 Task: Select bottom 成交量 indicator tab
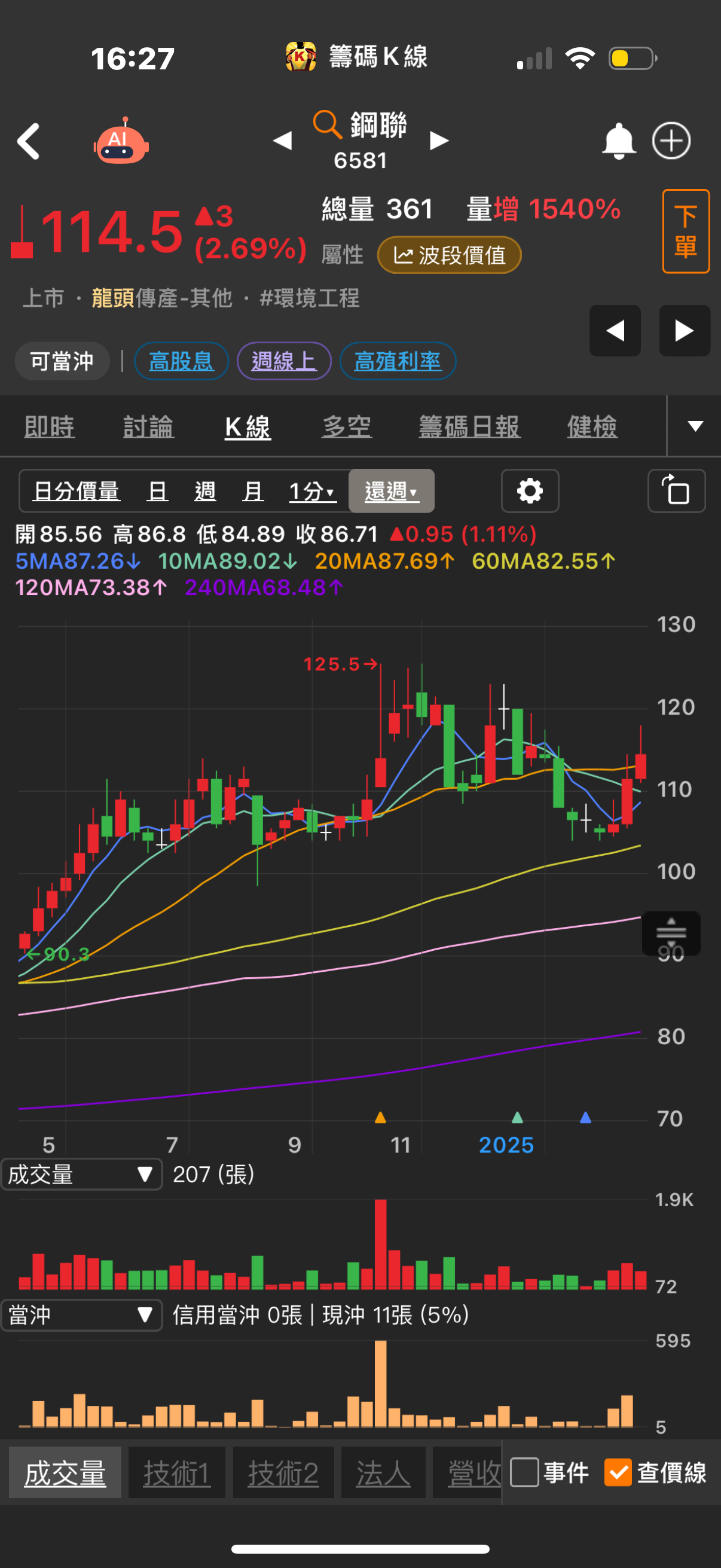pos(65,1473)
